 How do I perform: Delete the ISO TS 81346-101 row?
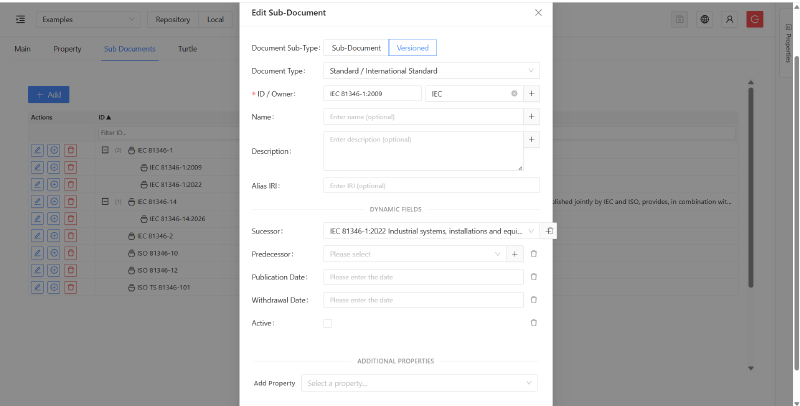70,287
